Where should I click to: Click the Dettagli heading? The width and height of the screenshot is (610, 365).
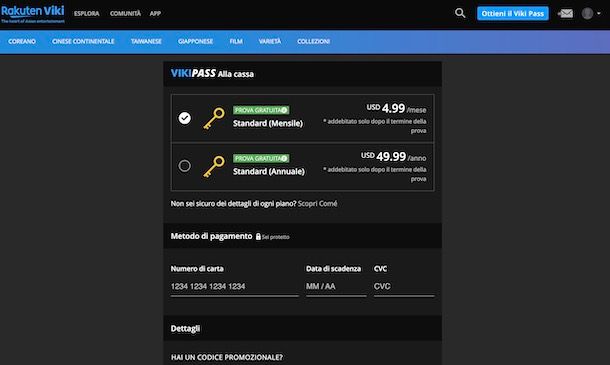coord(185,329)
